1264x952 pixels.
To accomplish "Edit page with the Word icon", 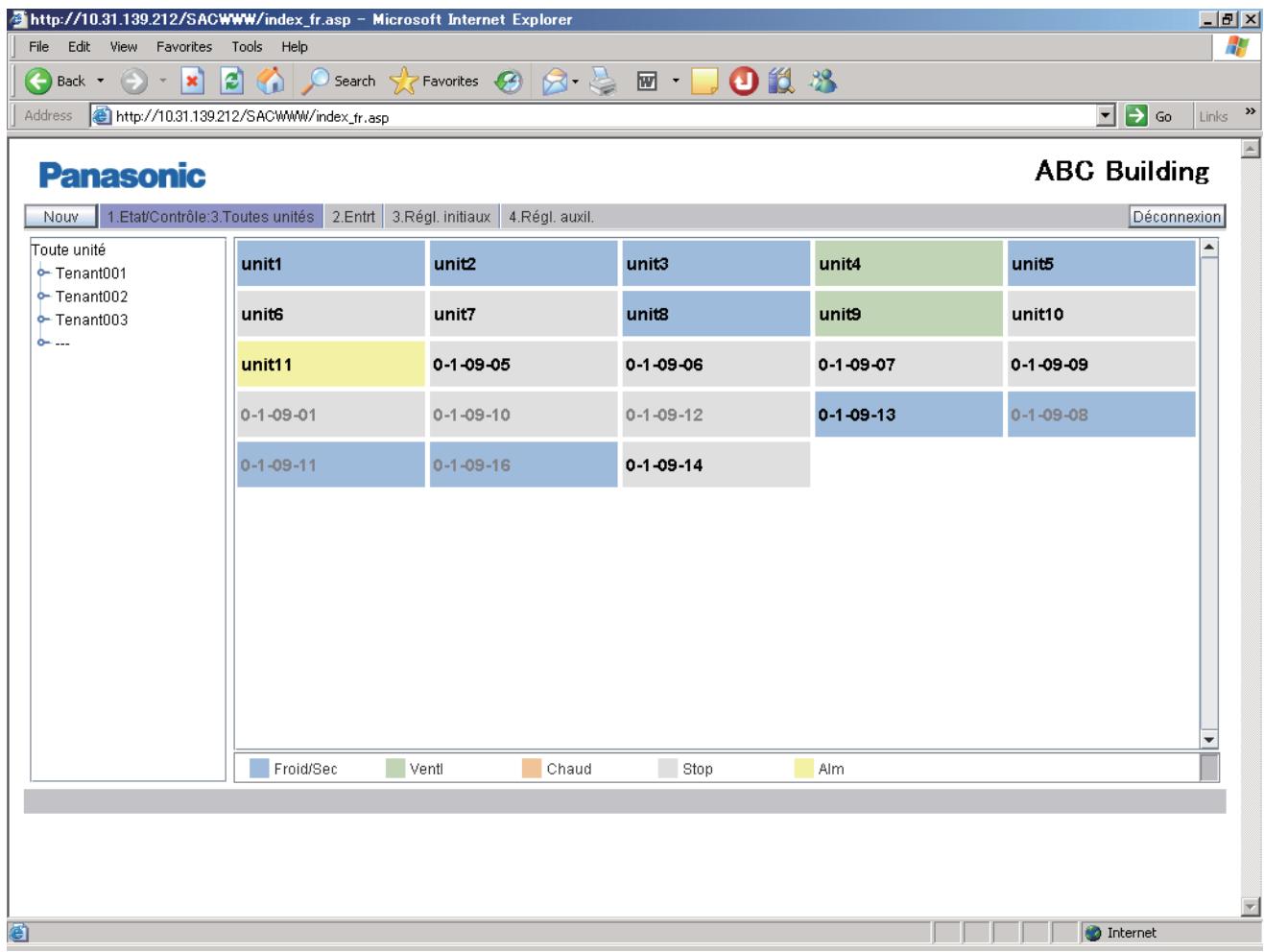I will [x=647, y=83].
